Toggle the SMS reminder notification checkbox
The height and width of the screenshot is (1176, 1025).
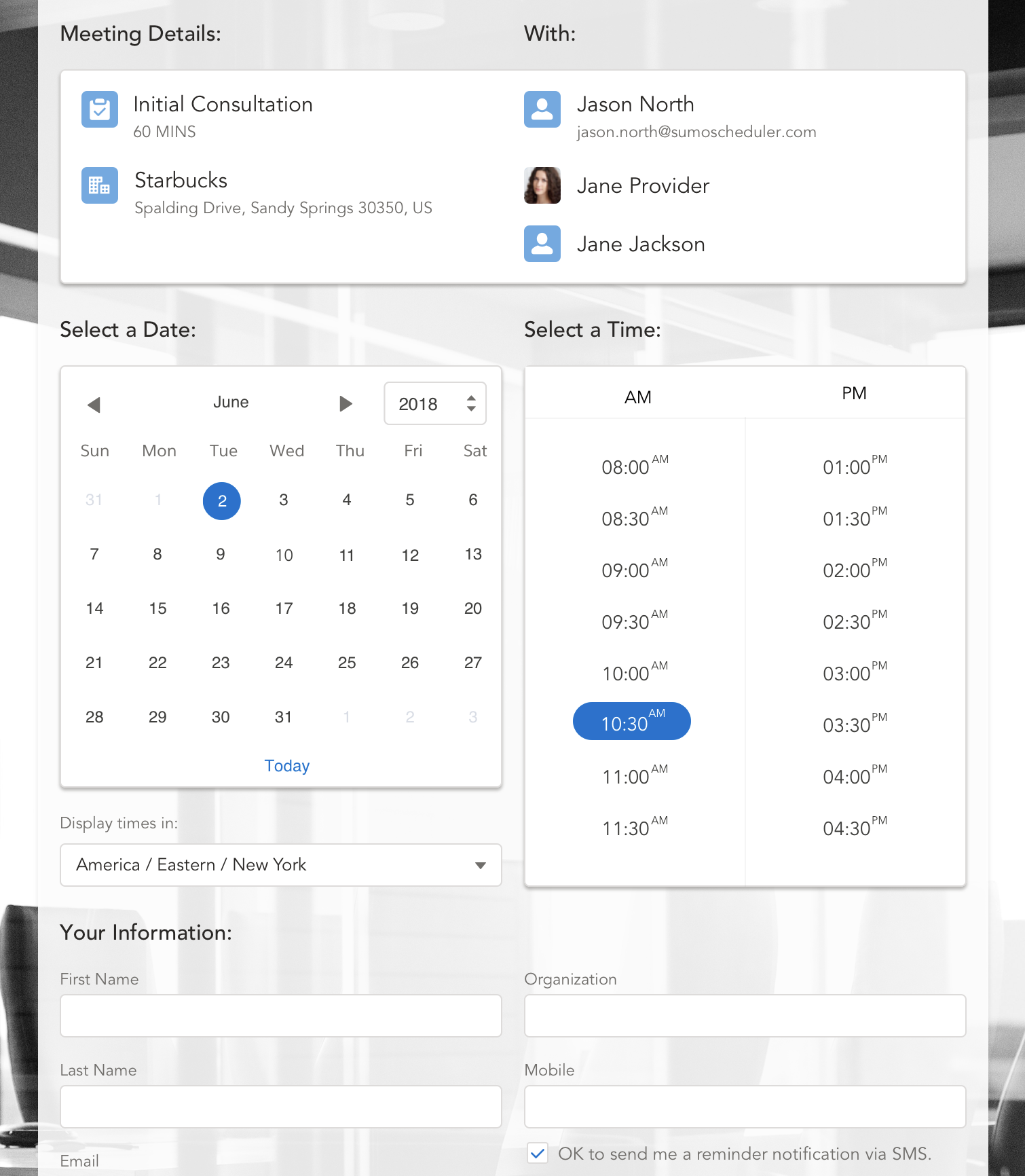[538, 1153]
